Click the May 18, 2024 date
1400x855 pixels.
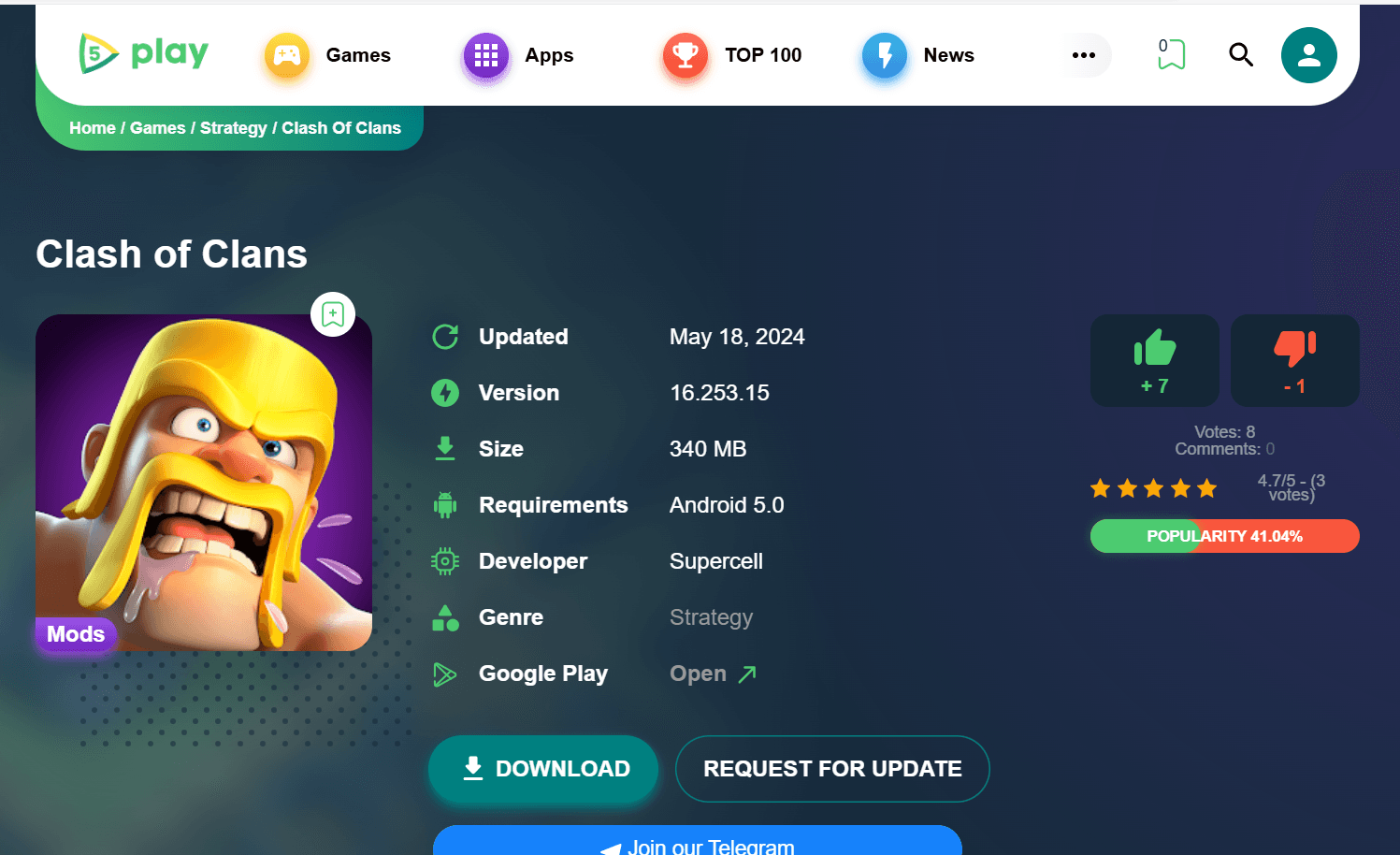[737, 337]
